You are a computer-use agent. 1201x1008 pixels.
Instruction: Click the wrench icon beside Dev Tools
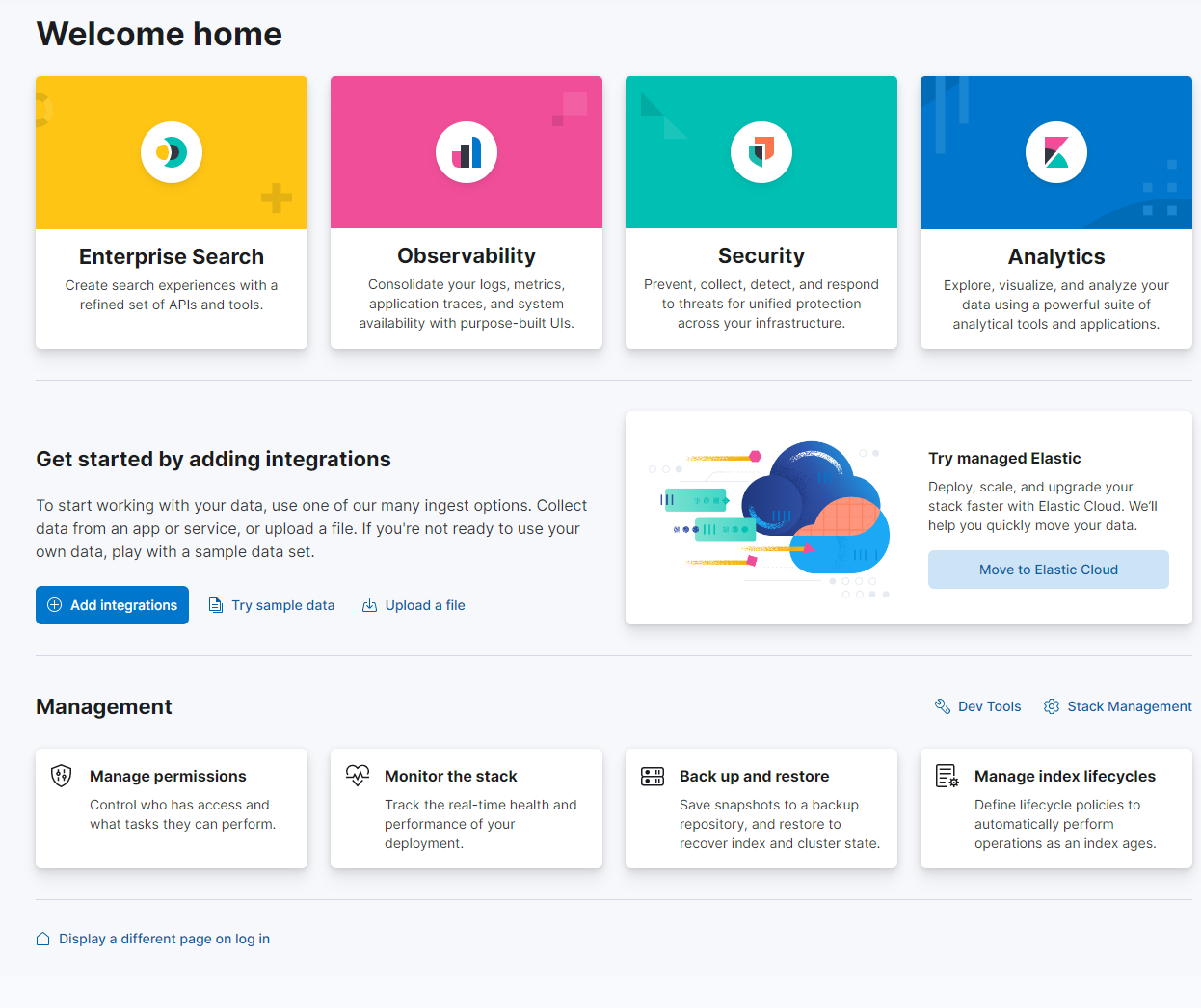943,706
